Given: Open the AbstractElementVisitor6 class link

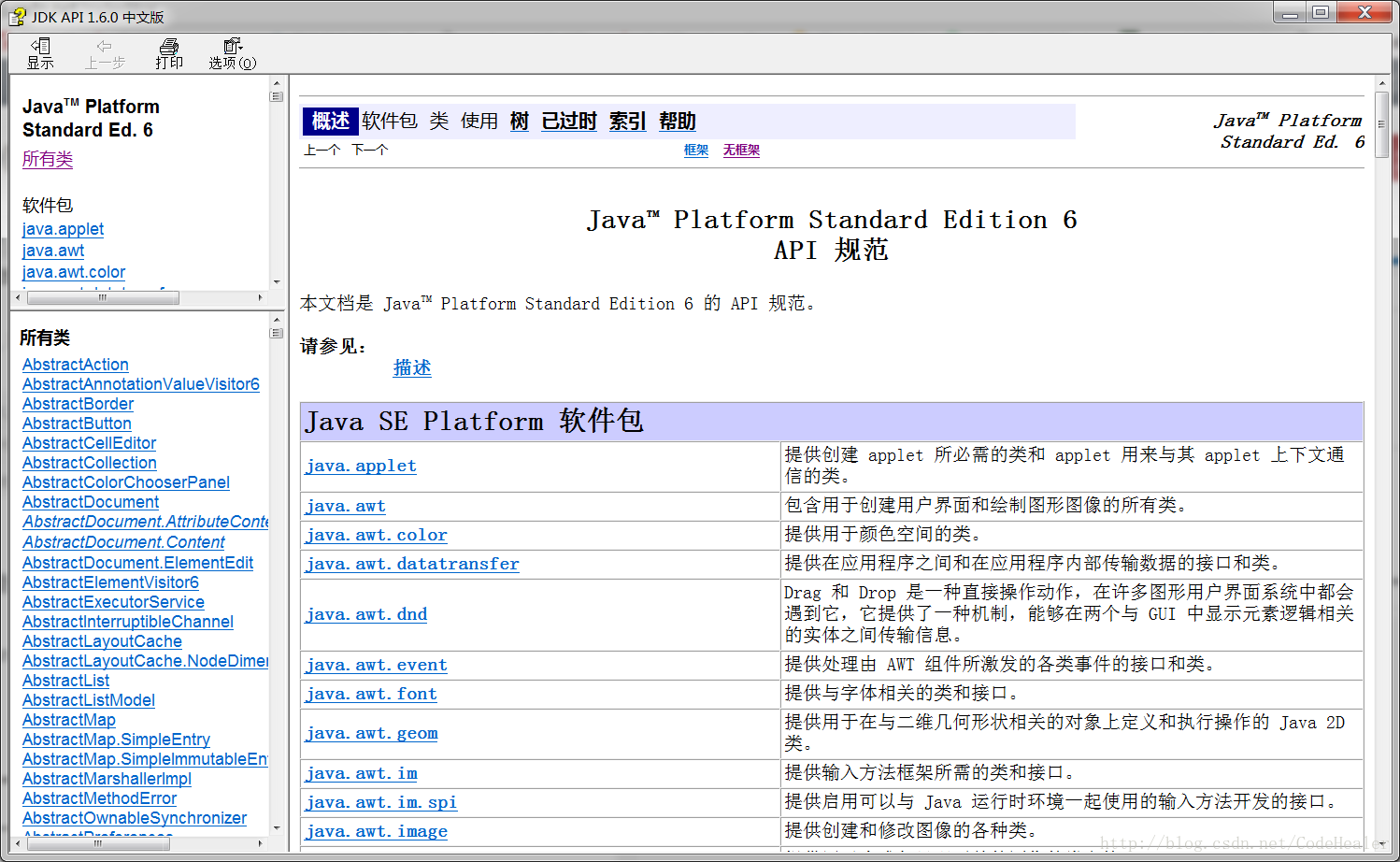Looking at the screenshot, I should click(x=110, y=582).
